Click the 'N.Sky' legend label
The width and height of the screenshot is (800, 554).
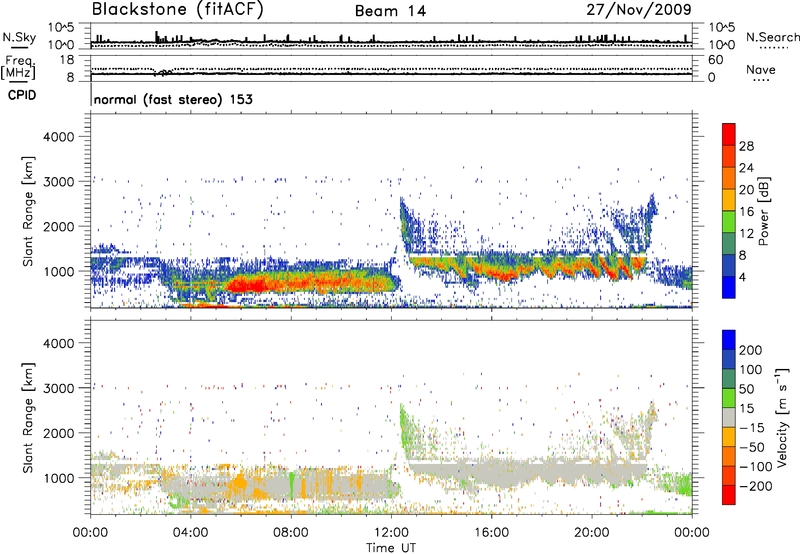click(x=19, y=37)
